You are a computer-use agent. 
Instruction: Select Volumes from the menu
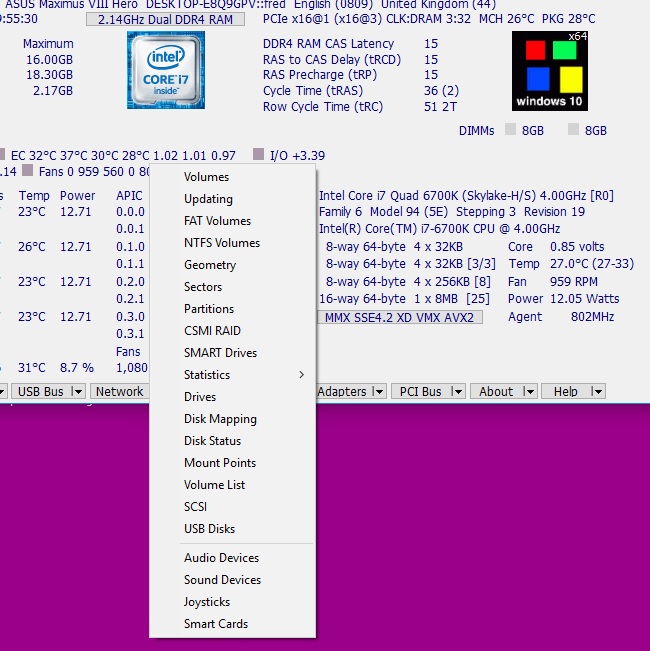click(232, 177)
